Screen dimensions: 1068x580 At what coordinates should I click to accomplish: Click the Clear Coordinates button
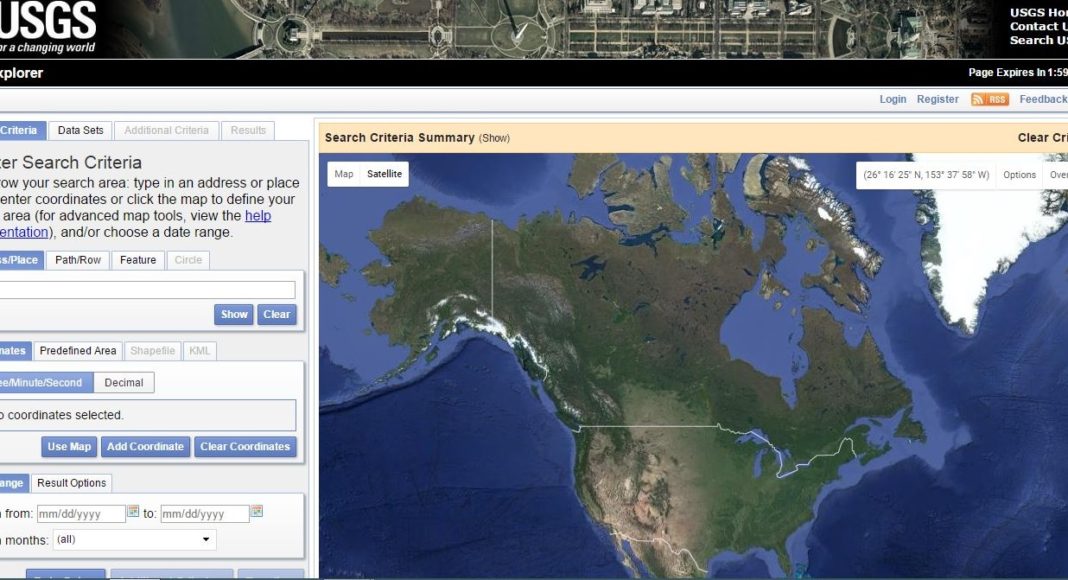(245, 447)
